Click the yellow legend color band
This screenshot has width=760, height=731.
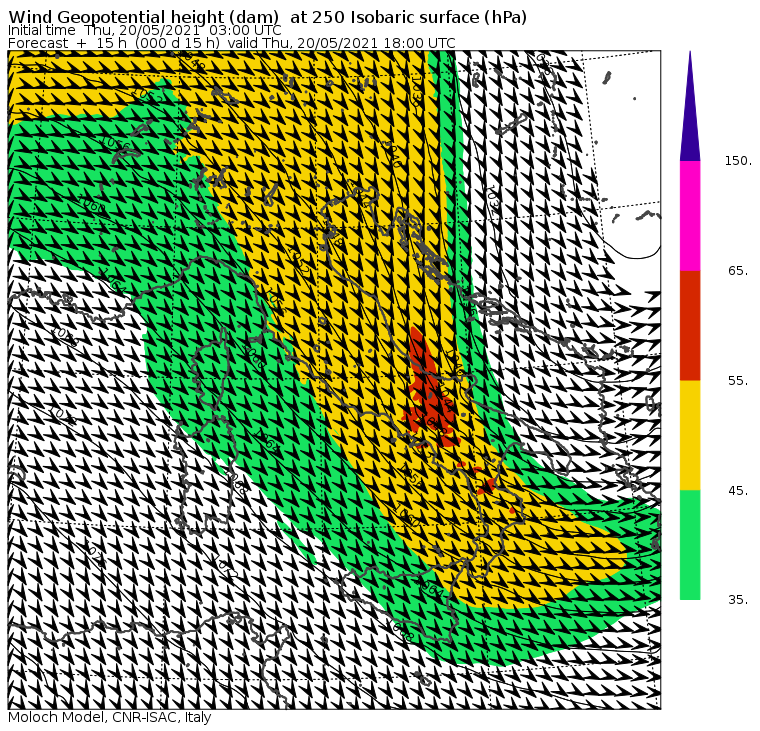(690, 435)
